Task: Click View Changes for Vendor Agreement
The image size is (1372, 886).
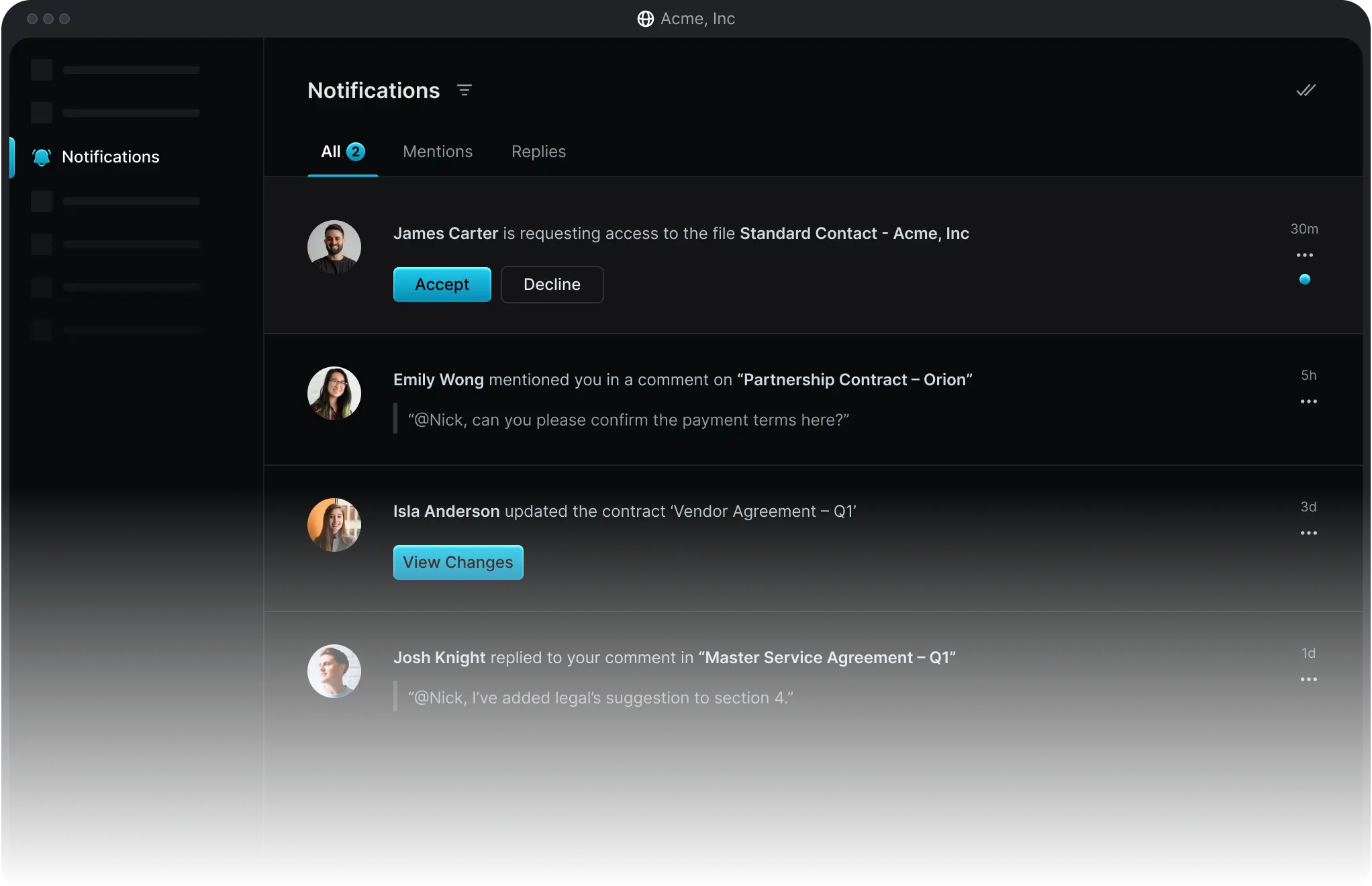Action: [x=458, y=562]
